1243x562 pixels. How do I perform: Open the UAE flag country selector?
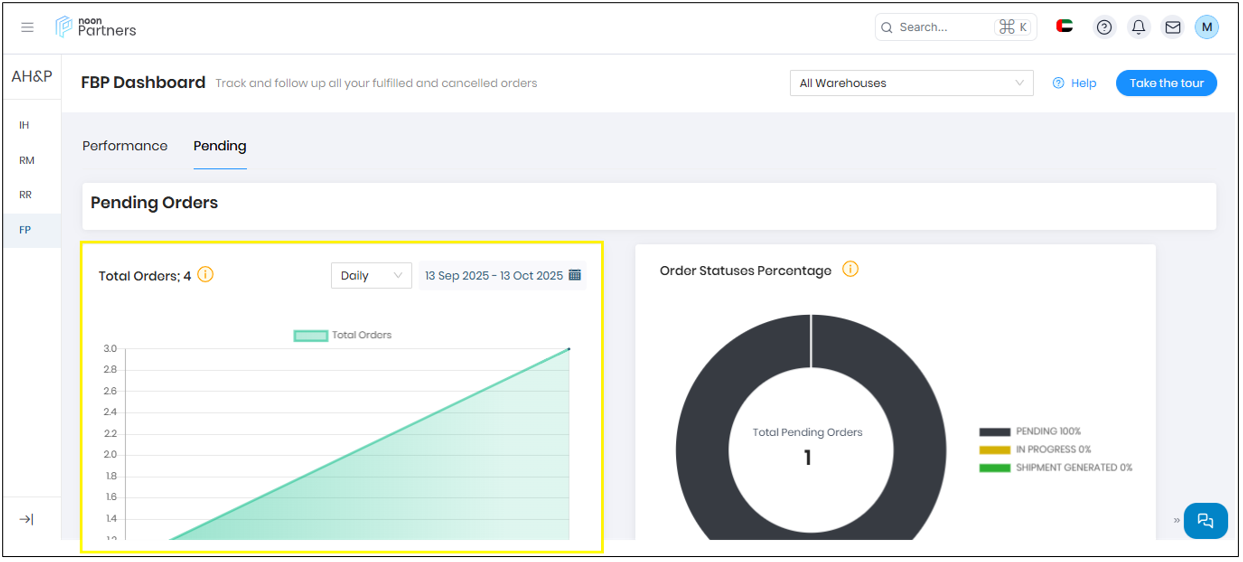[1065, 27]
